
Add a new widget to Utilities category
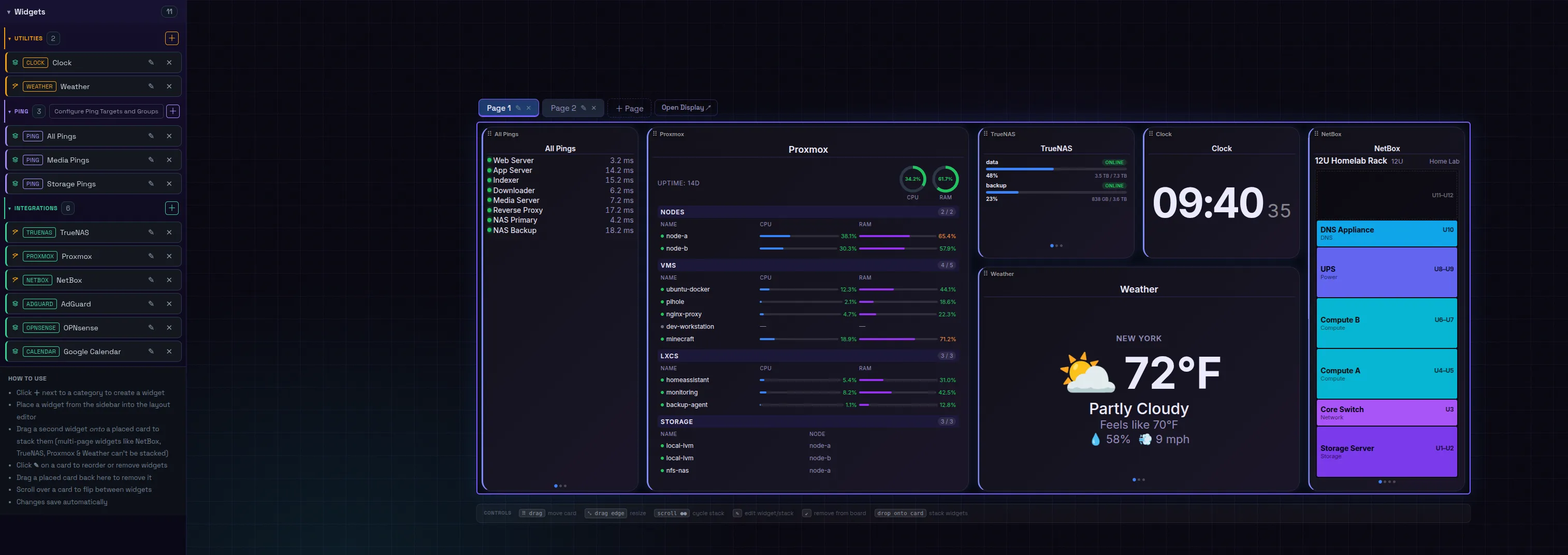[x=171, y=38]
